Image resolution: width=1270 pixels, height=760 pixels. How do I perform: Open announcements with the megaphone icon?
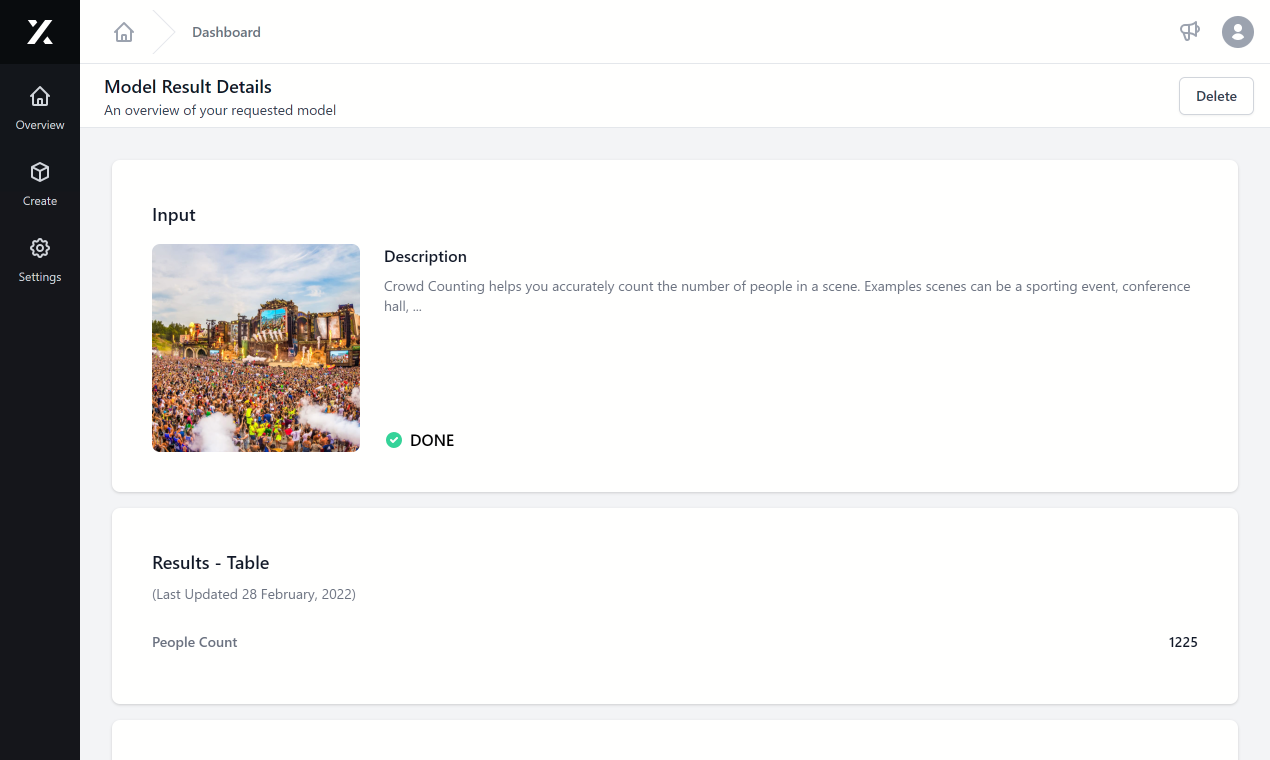point(1189,31)
